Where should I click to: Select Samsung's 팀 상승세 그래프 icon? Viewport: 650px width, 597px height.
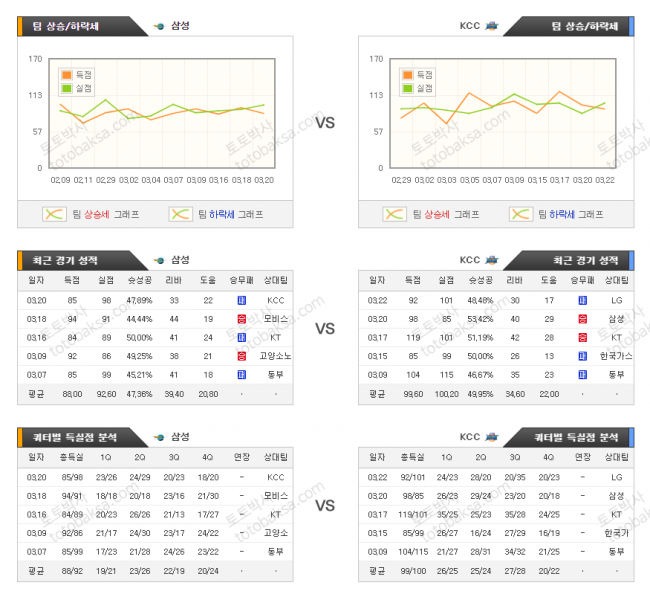55,214
